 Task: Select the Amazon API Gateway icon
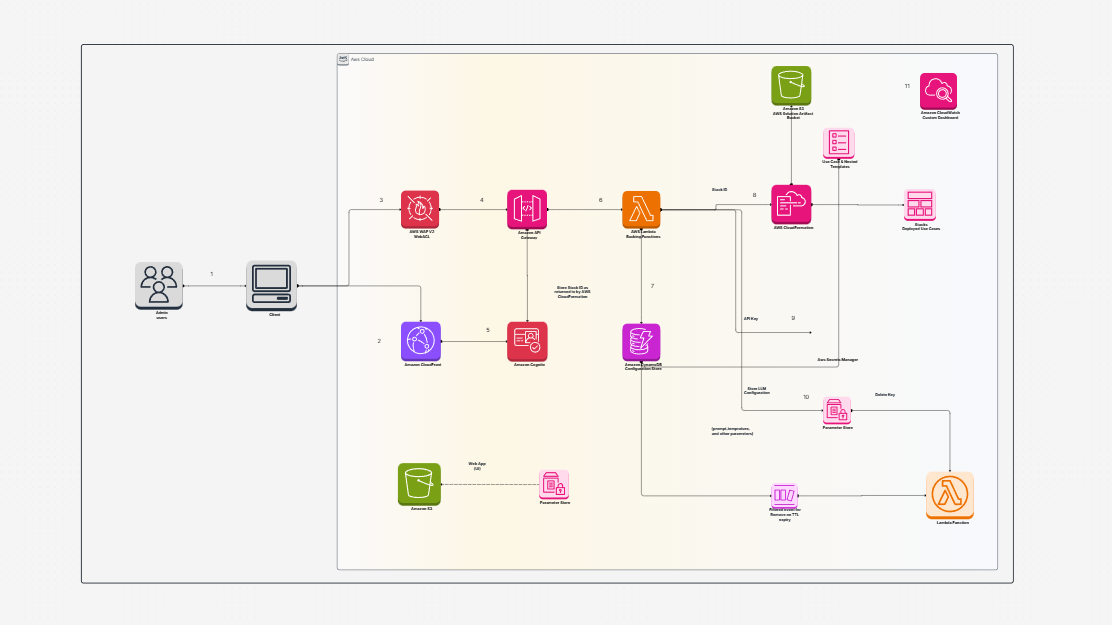point(527,209)
